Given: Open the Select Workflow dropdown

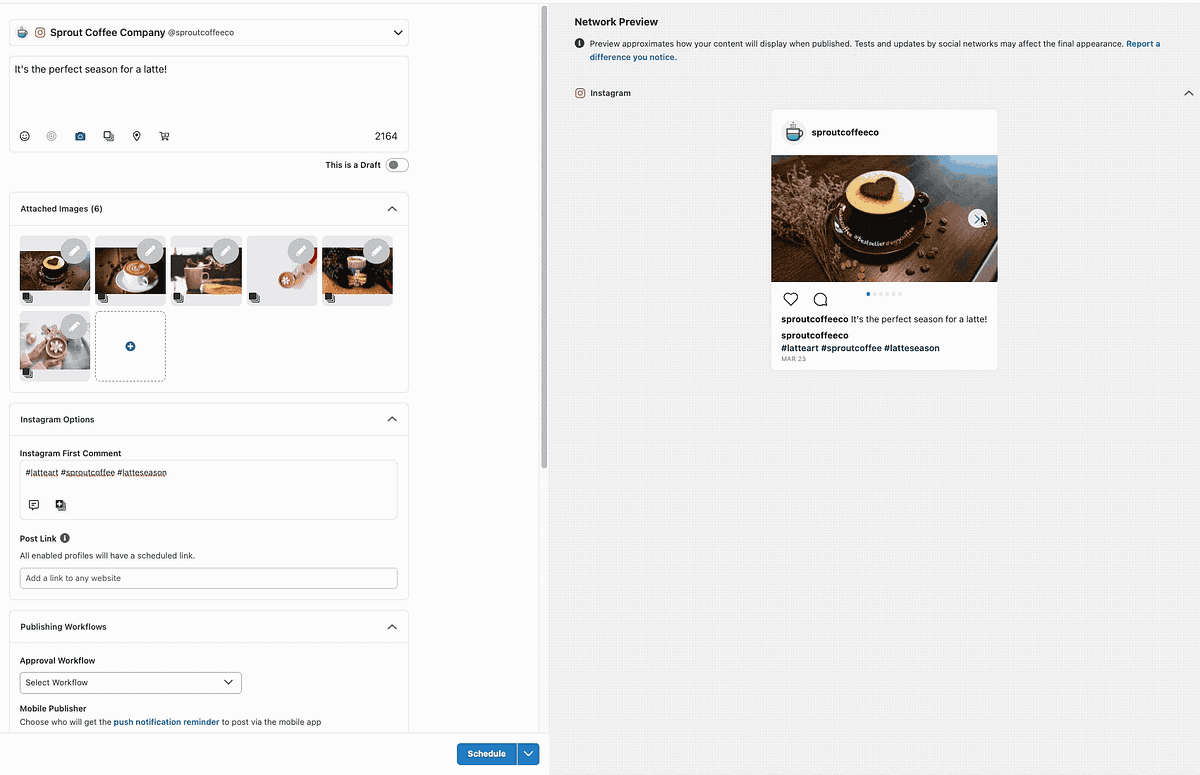Looking at the screenshot, I should pos(130,682).
